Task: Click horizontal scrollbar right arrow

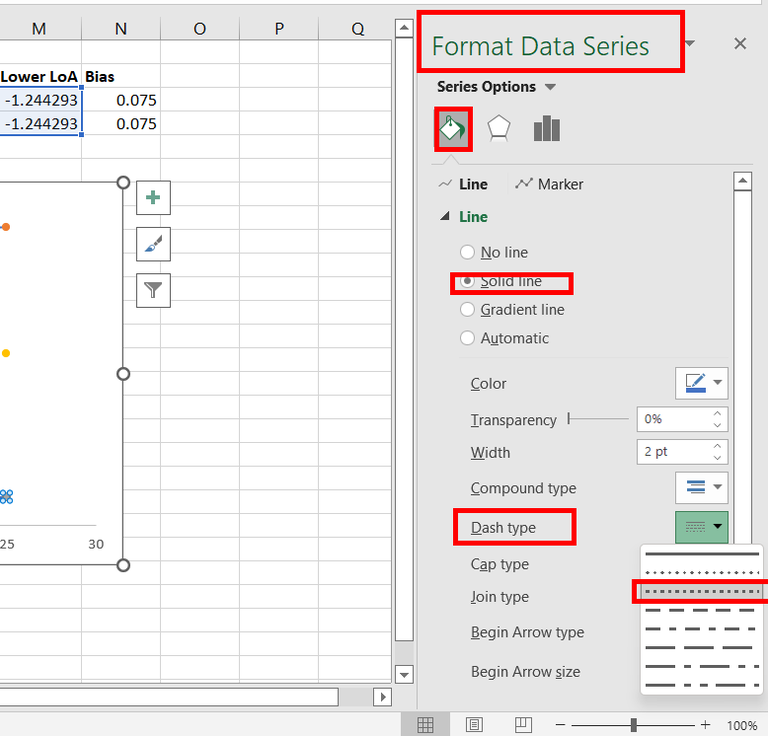Action: tap(383, 697)
